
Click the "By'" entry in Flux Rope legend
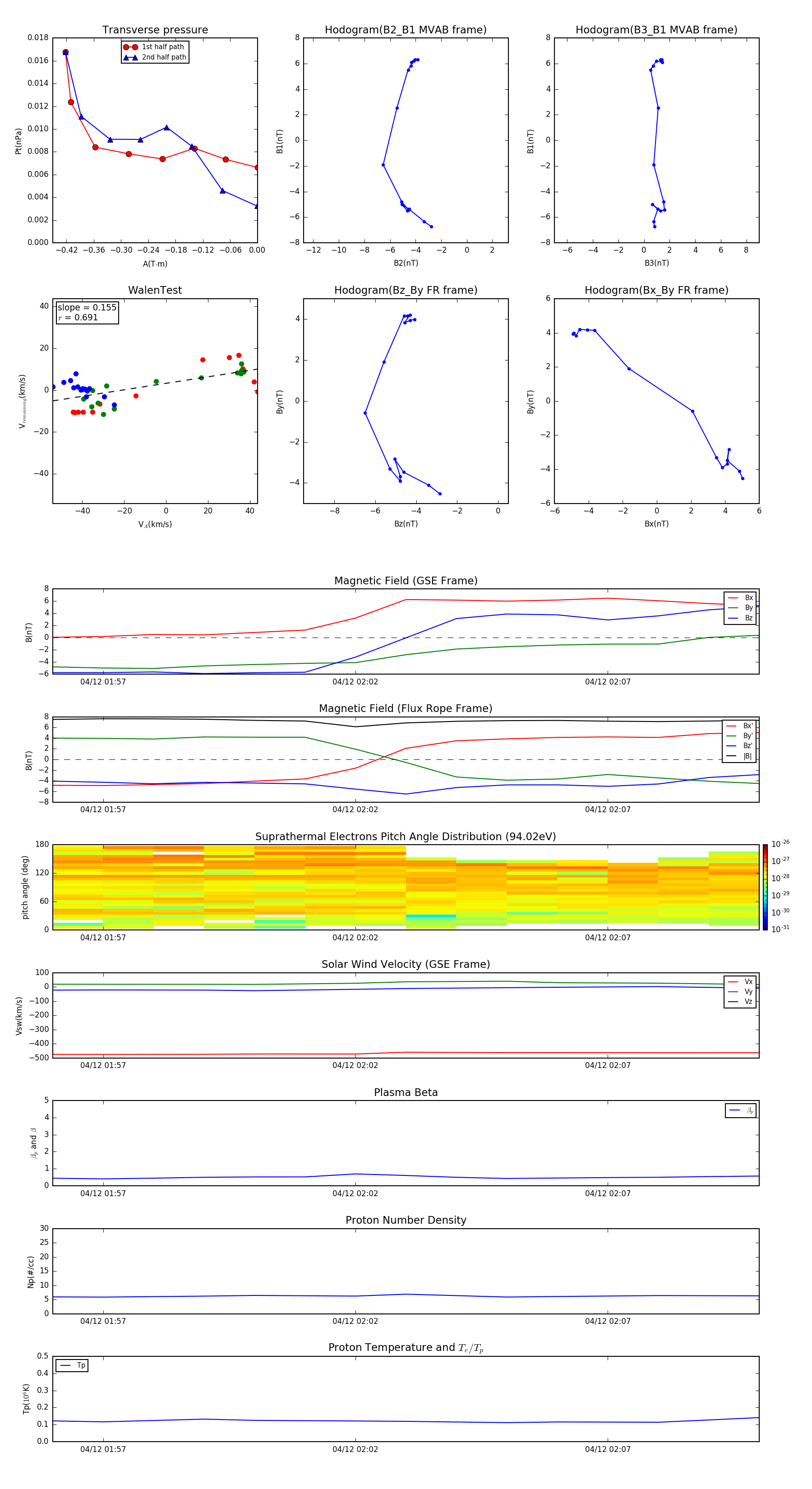[x=739, y=736]
